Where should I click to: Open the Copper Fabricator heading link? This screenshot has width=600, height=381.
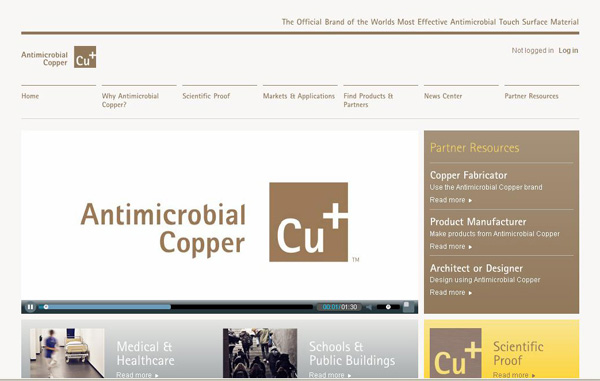tap(468, 175)
